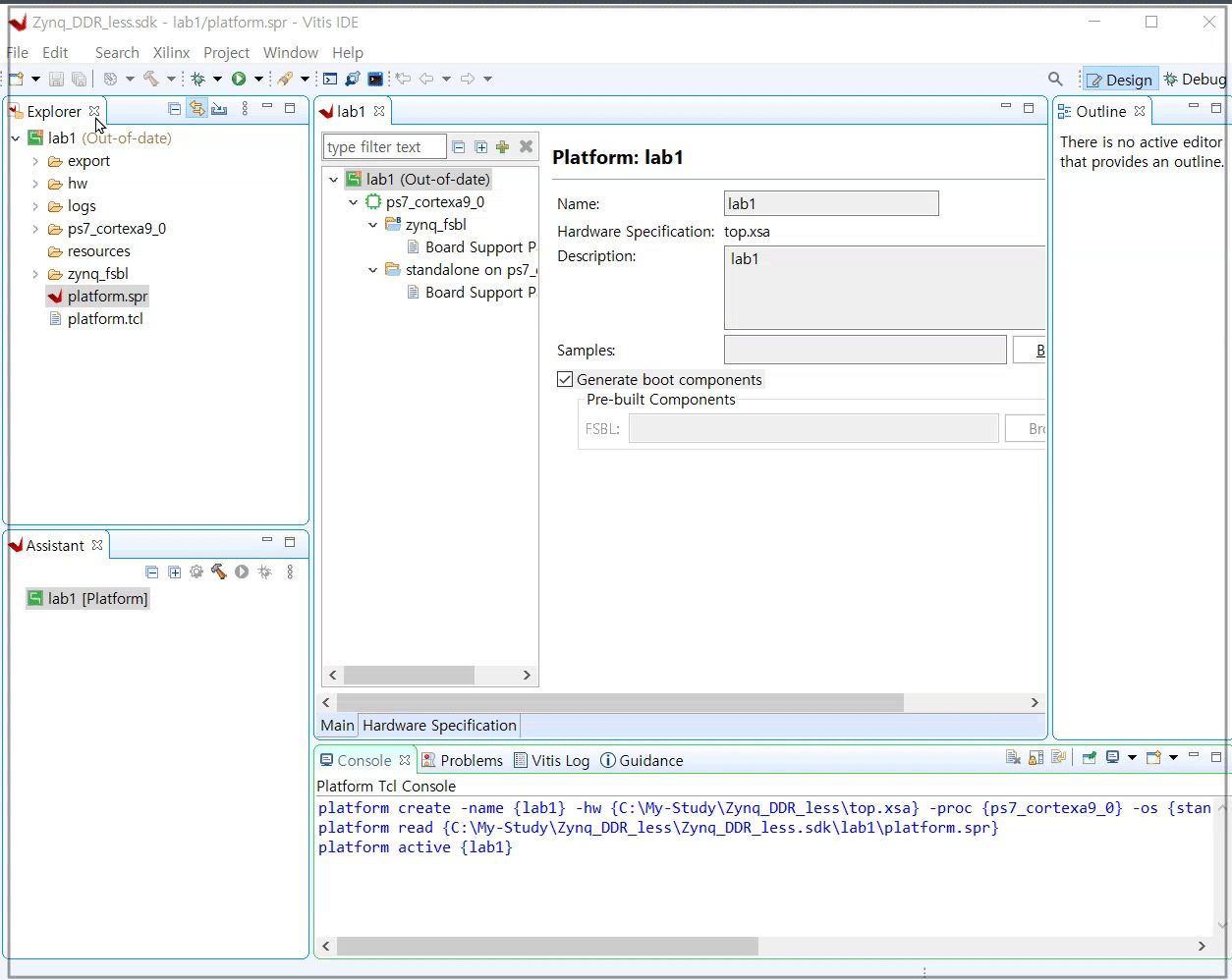Click the Display Selected Console monitor icon
Viewport: 1232px width, 980px height.
(1113, 757)
